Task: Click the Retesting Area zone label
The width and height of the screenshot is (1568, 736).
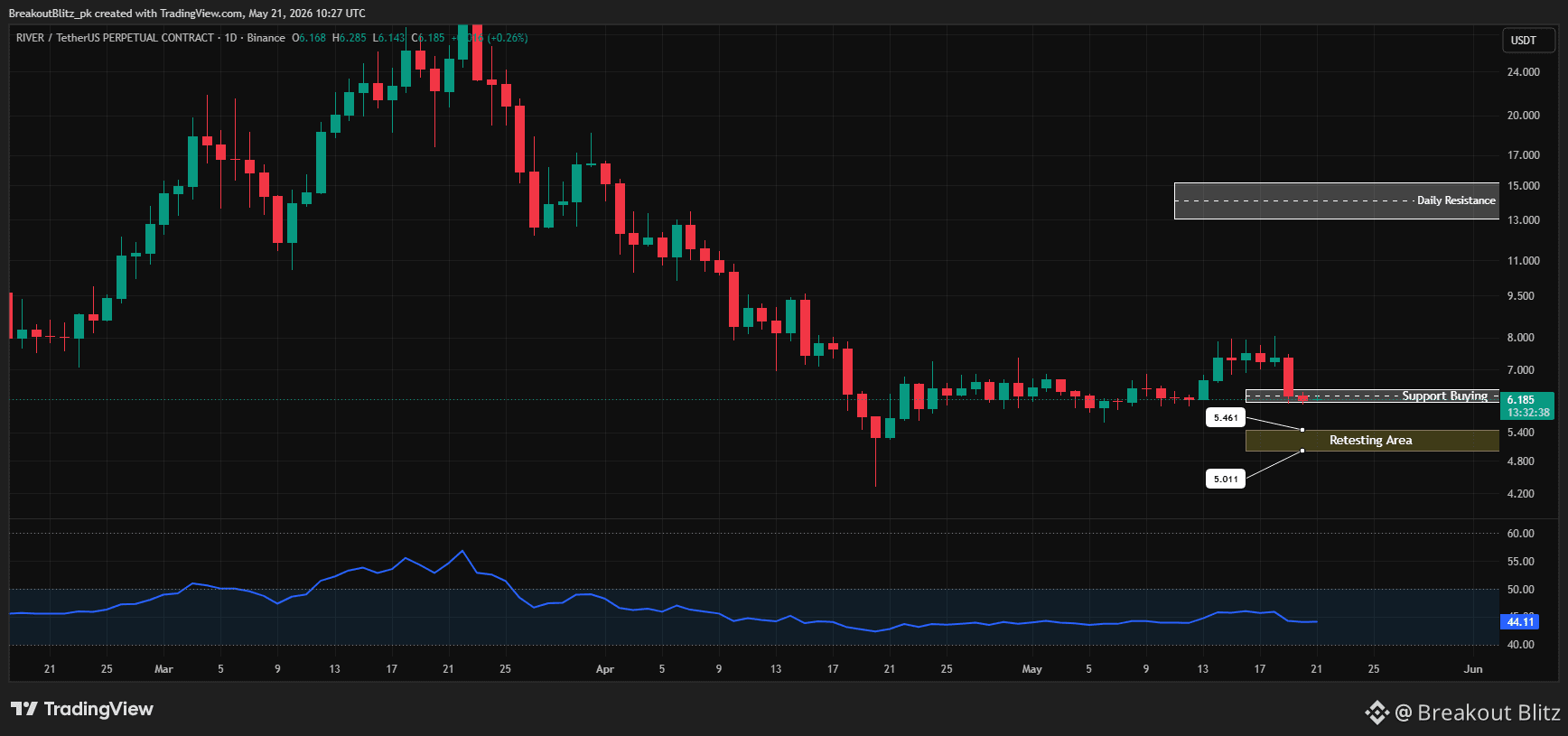Action: coord(1370,441)
